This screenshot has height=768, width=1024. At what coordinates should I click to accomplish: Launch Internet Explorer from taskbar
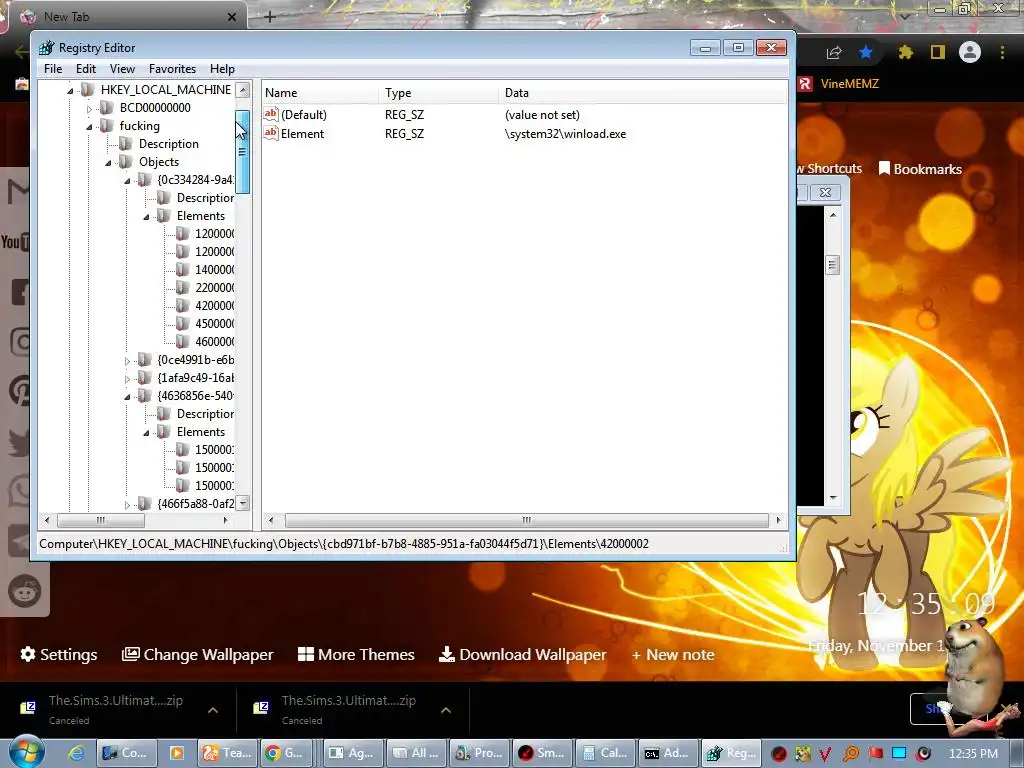tap(76, 753)
